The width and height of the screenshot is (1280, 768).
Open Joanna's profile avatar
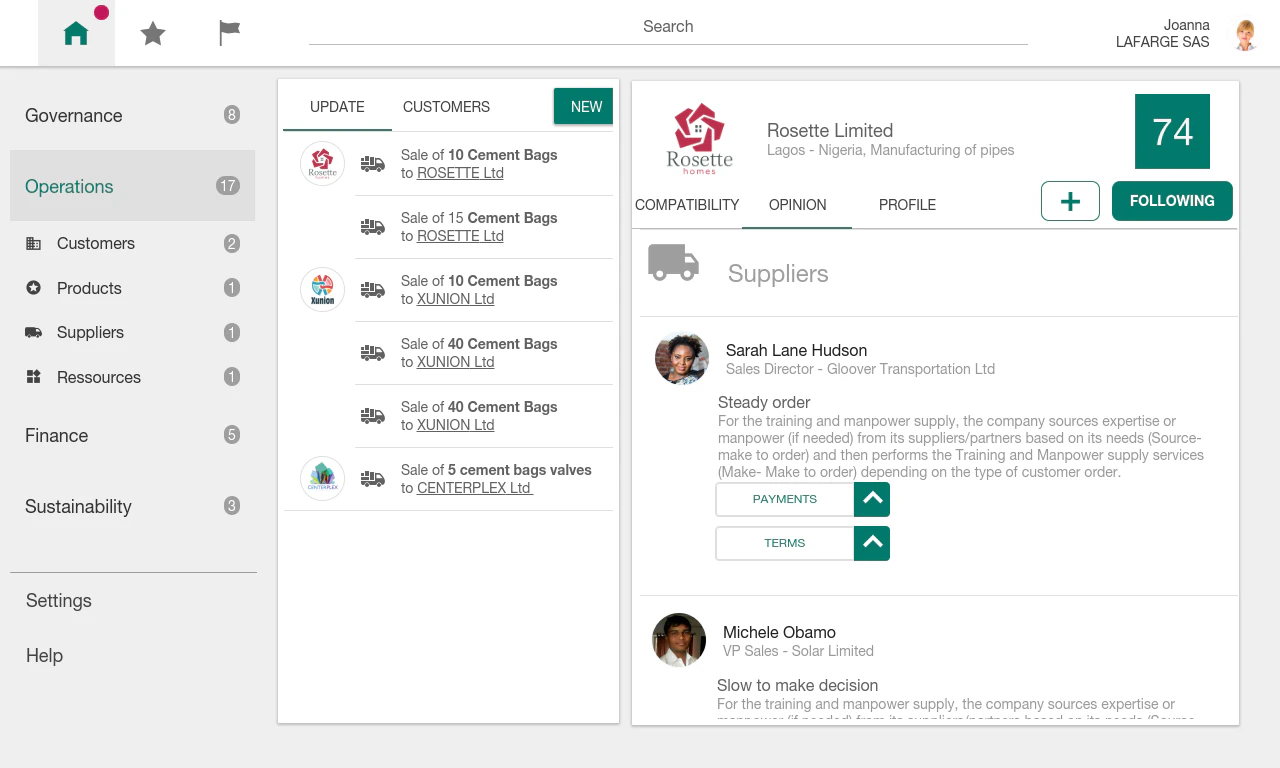click(x=1245, y=35)
